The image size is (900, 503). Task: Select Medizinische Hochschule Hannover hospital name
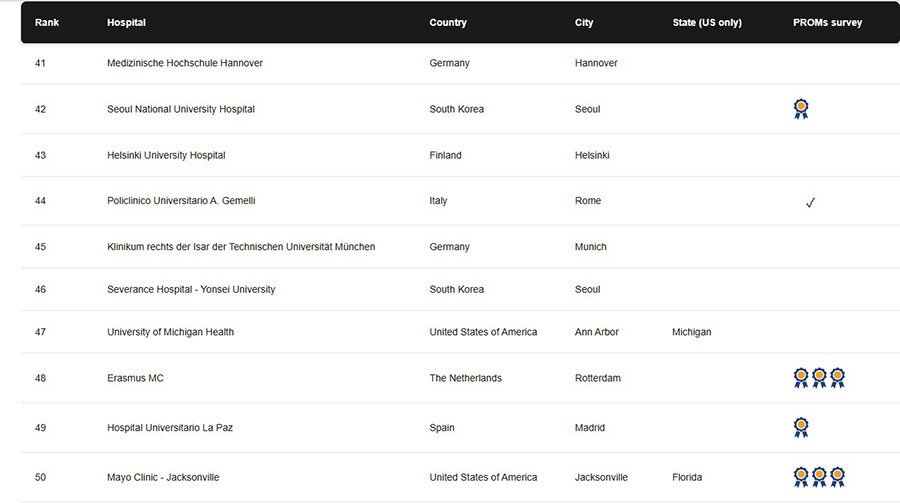pos(185,63)
